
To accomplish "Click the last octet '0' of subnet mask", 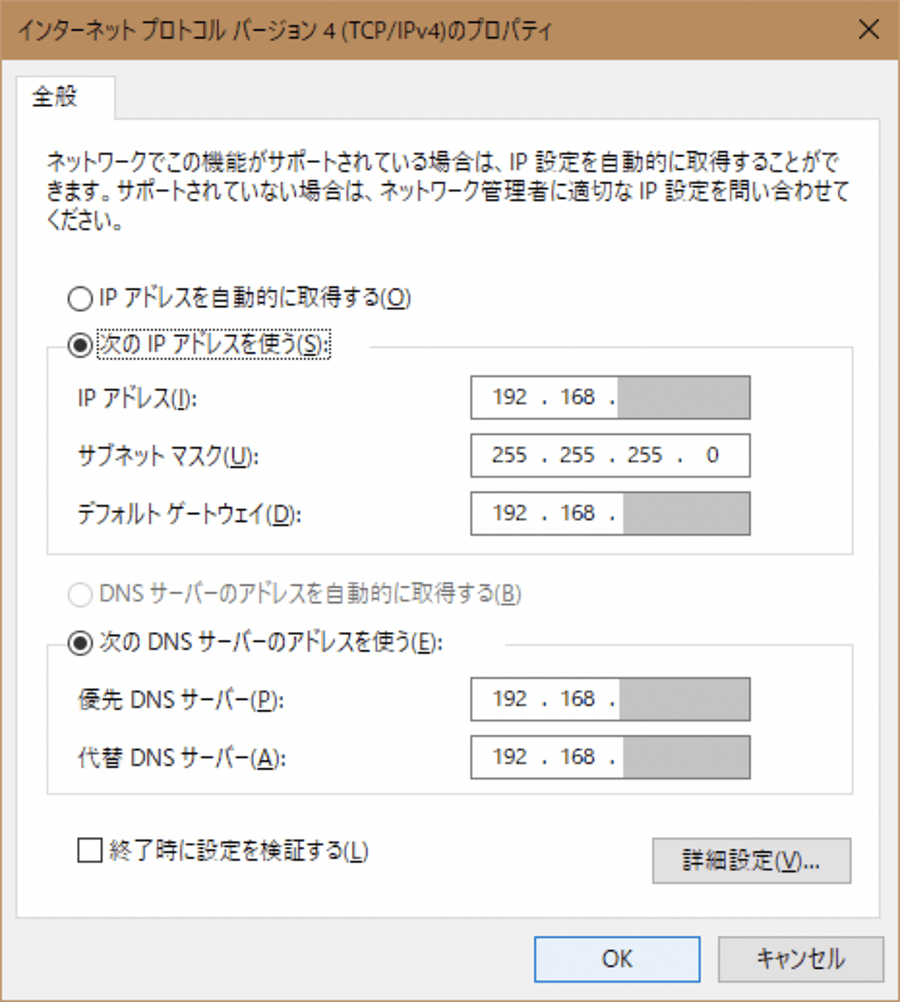I will point(712,456).
